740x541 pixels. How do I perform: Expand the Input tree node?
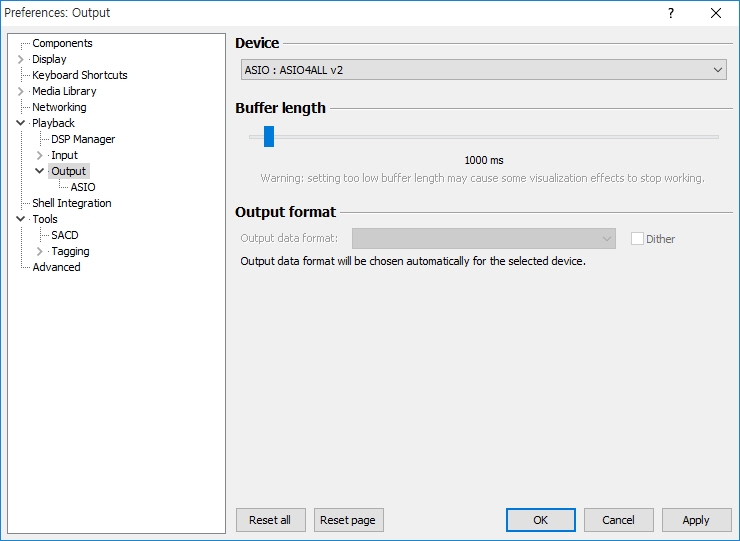pos(40,155)
